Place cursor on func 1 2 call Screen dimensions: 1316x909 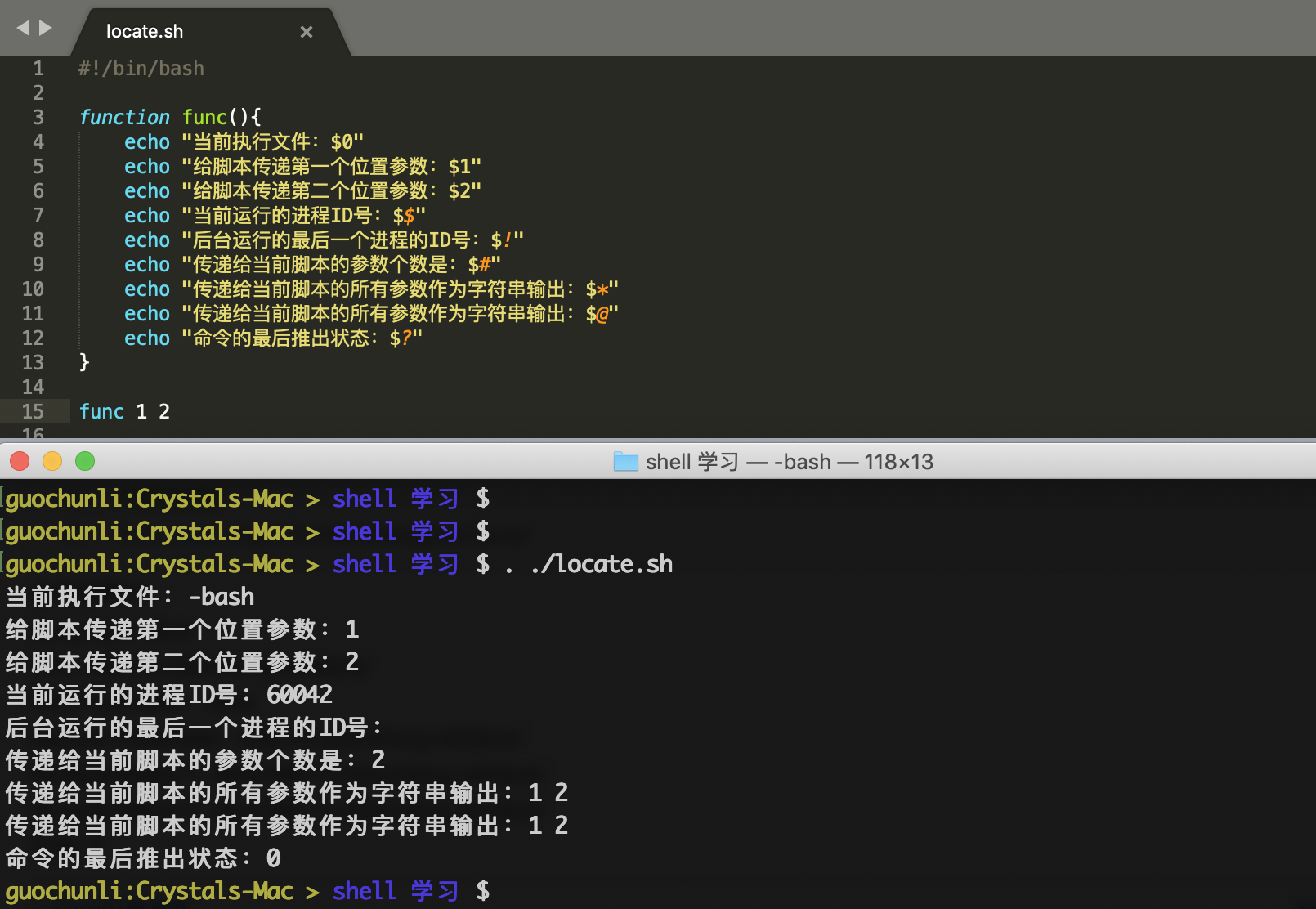[124, 411]
